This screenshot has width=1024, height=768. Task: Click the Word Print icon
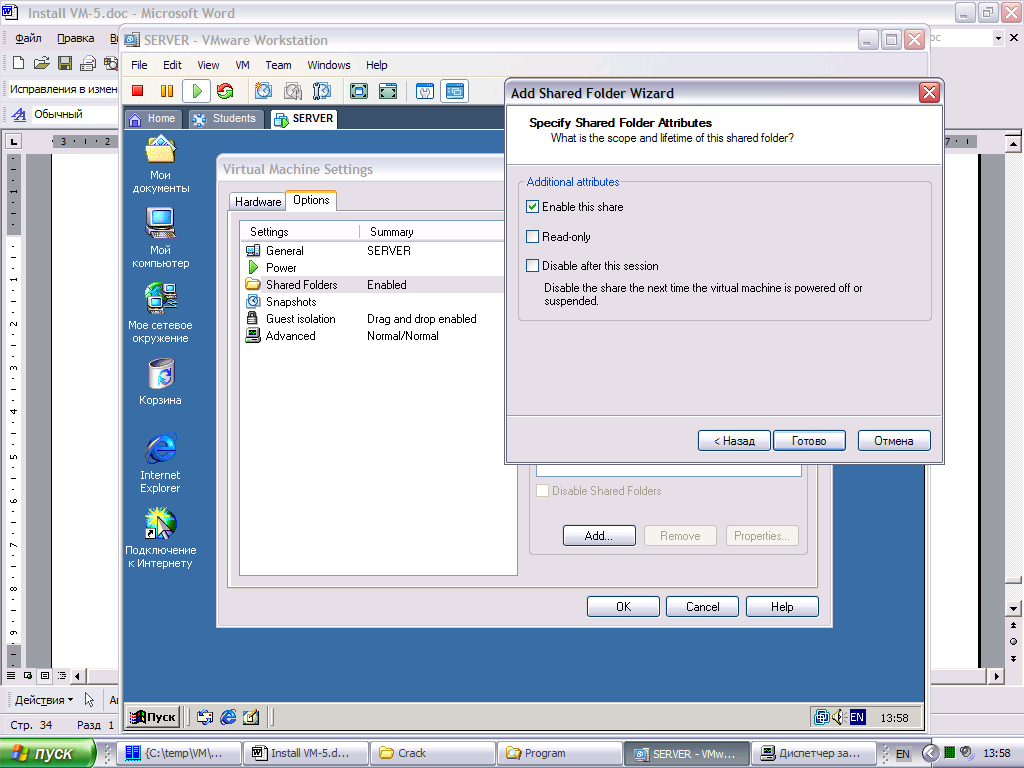tap(88, 63)
